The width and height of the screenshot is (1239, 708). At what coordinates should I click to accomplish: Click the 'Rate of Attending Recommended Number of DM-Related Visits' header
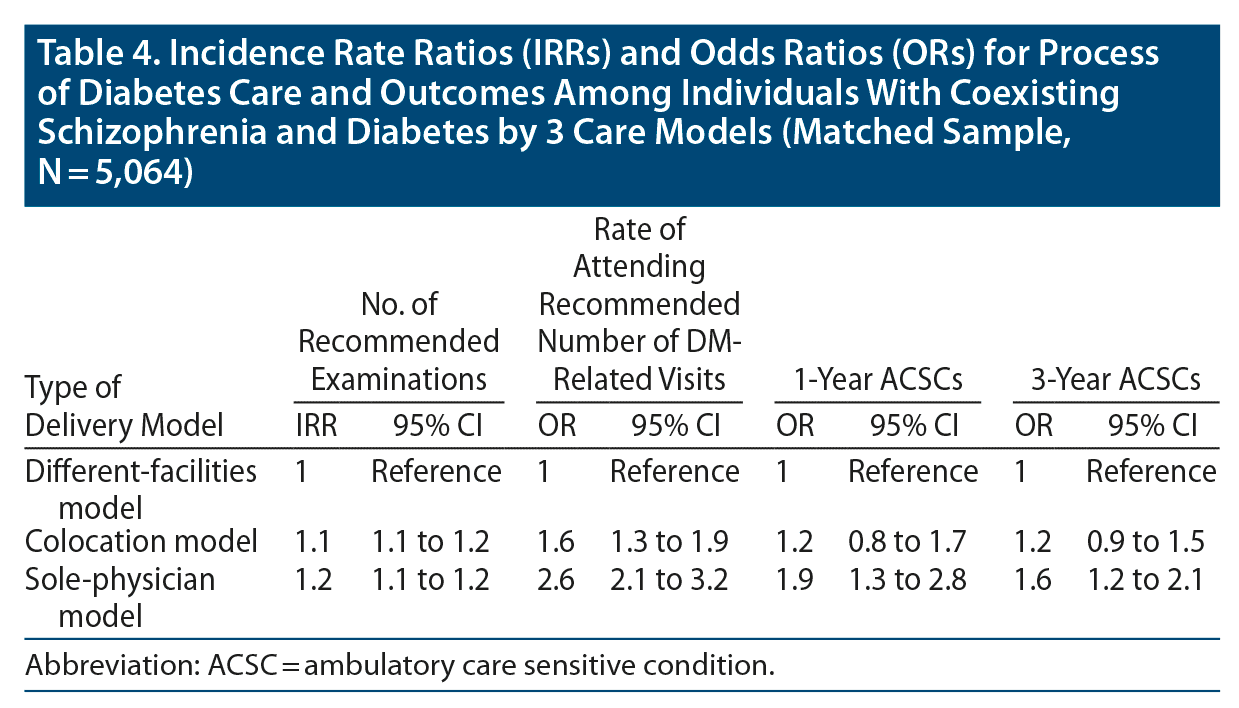[x=639, y=305]
